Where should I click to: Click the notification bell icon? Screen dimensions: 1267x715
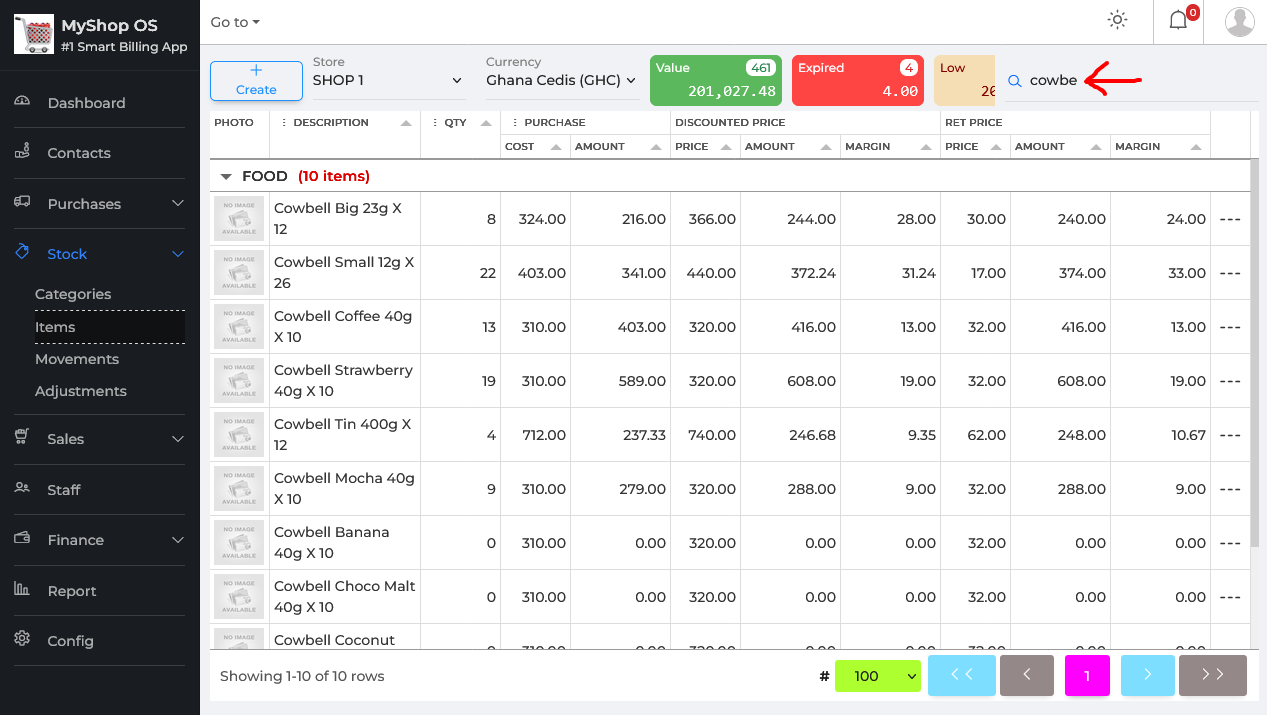click(x=1178, y=21)
